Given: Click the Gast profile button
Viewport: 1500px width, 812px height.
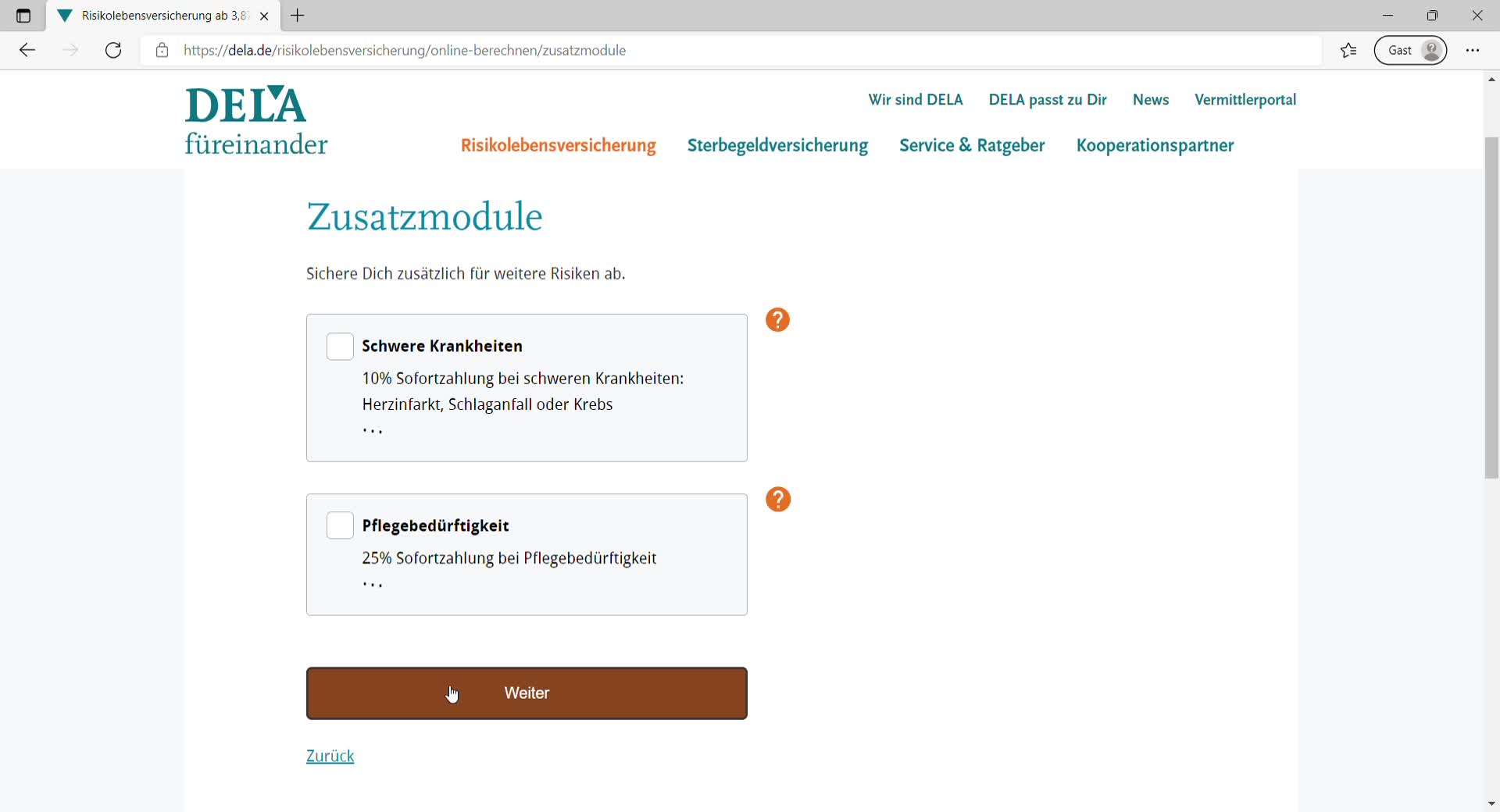Looking at the screenshot, I should (x=1411, y=51).
